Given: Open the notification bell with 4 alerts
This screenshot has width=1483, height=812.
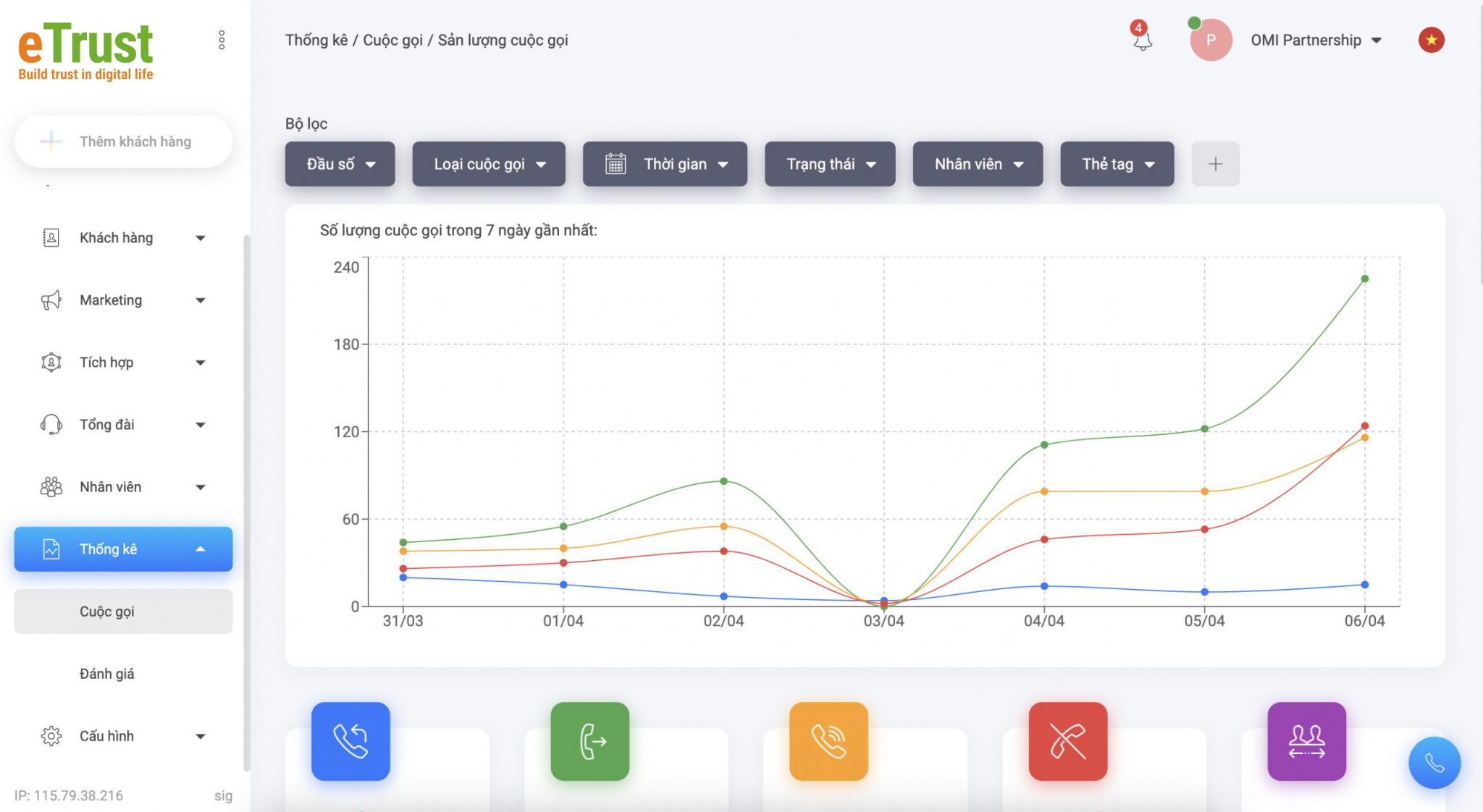Looking at the screenshot, I should (1142, 39).
